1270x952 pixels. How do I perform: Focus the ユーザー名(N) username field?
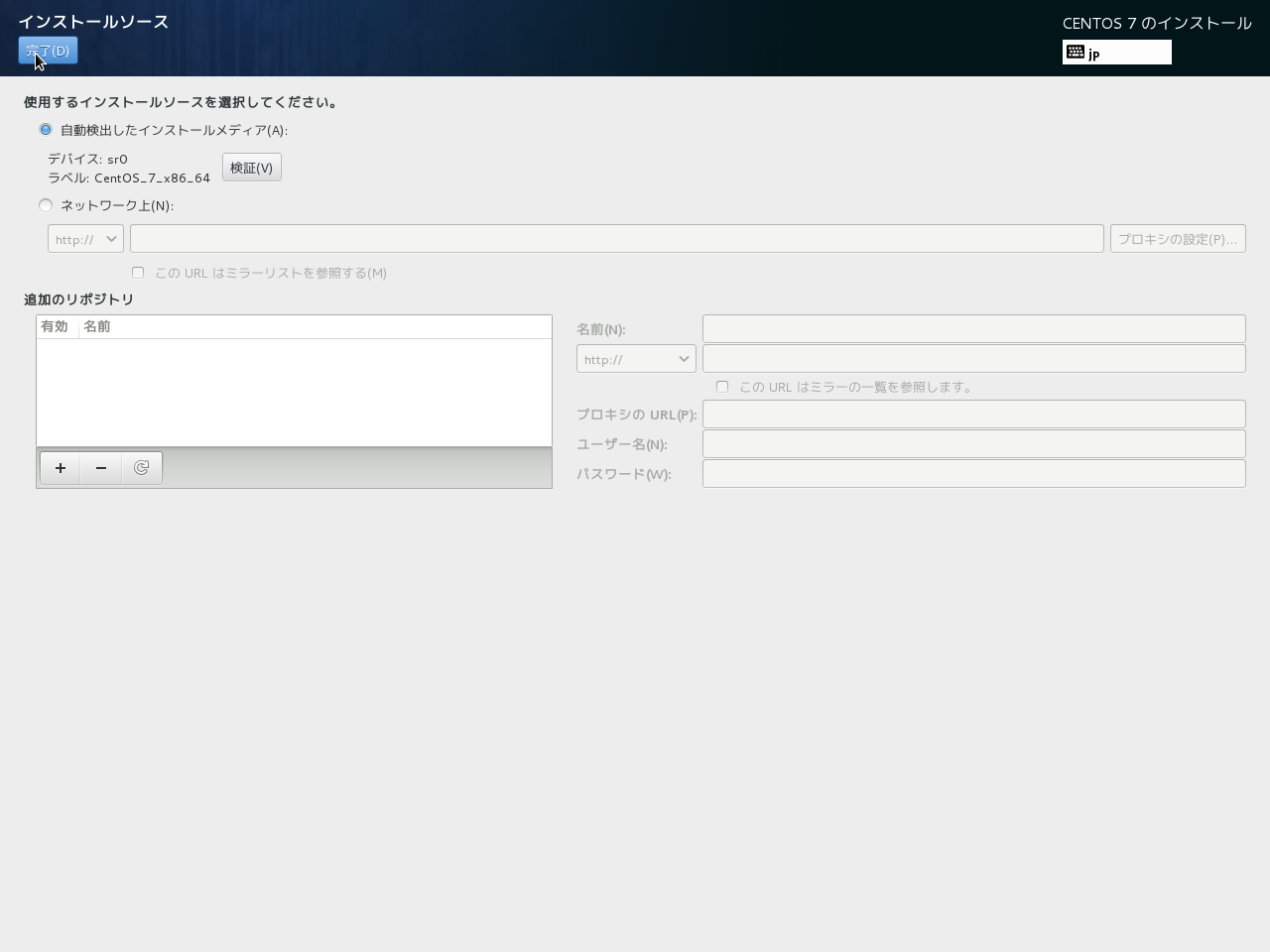click(x=973, y=444)
